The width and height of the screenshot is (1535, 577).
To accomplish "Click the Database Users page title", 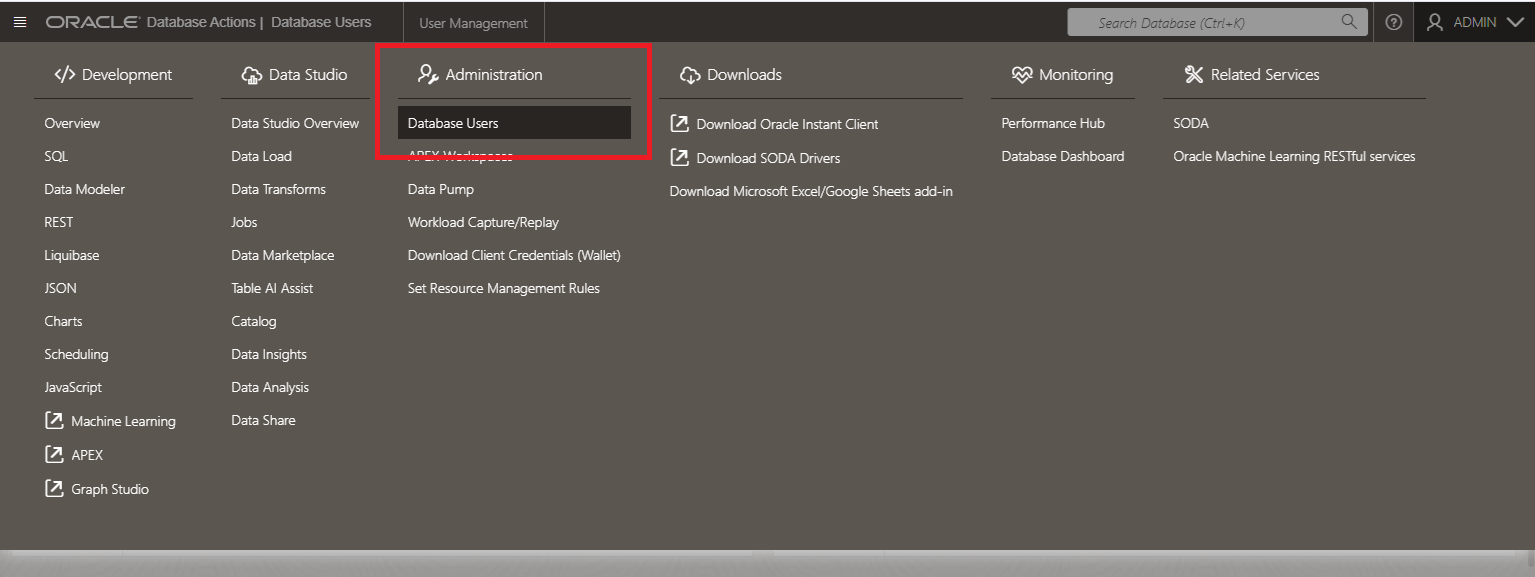I will [321, 22].
